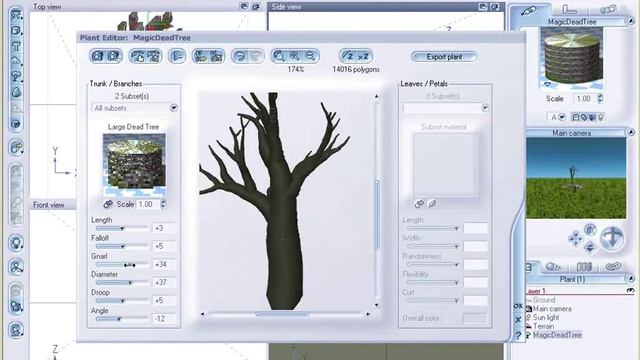Click the lightbulb icon beside the A dropdown

(601, 118)
